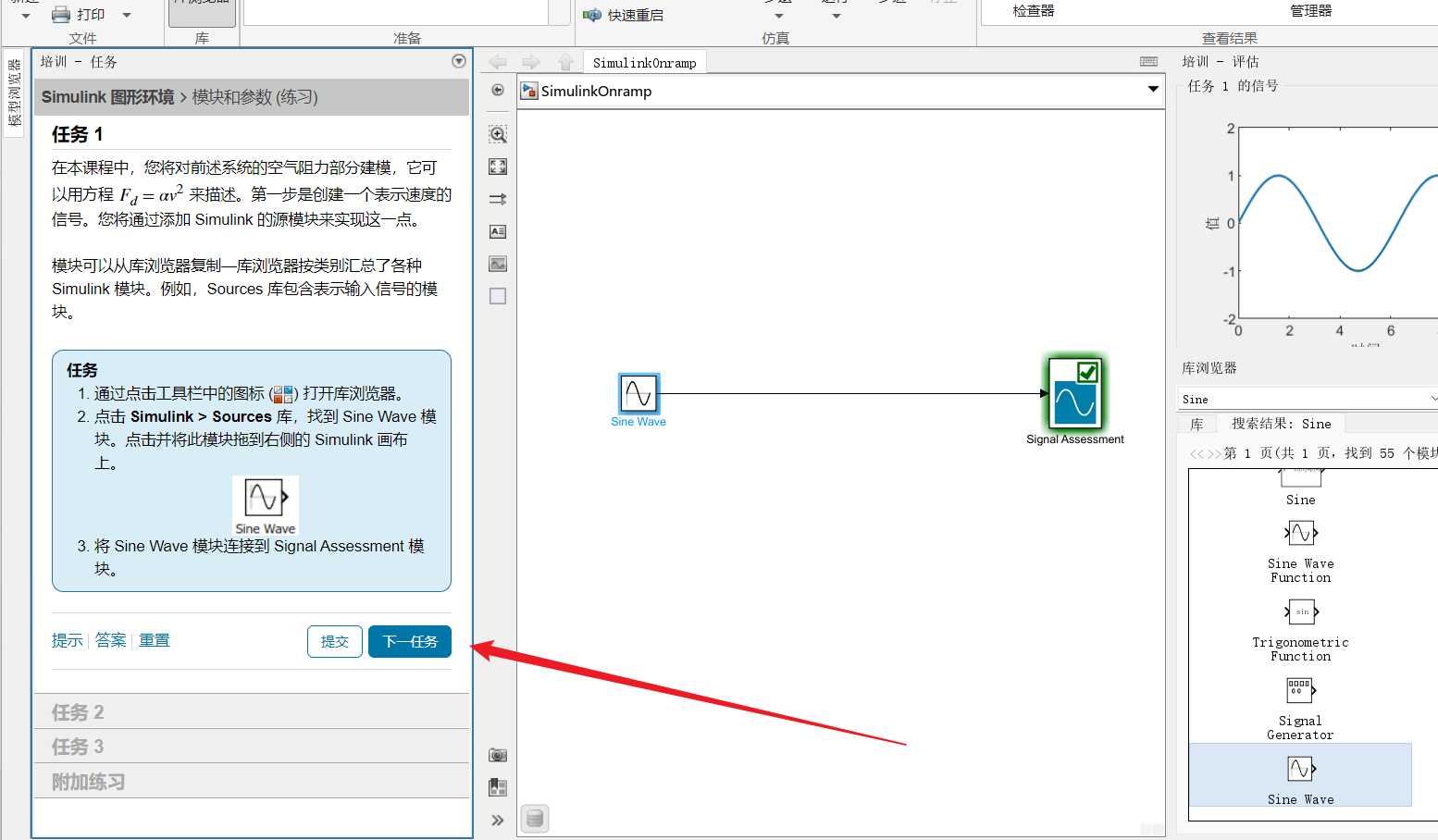
Task: Click the sample time arrows palette icon
Action: [x=498, y=199]
